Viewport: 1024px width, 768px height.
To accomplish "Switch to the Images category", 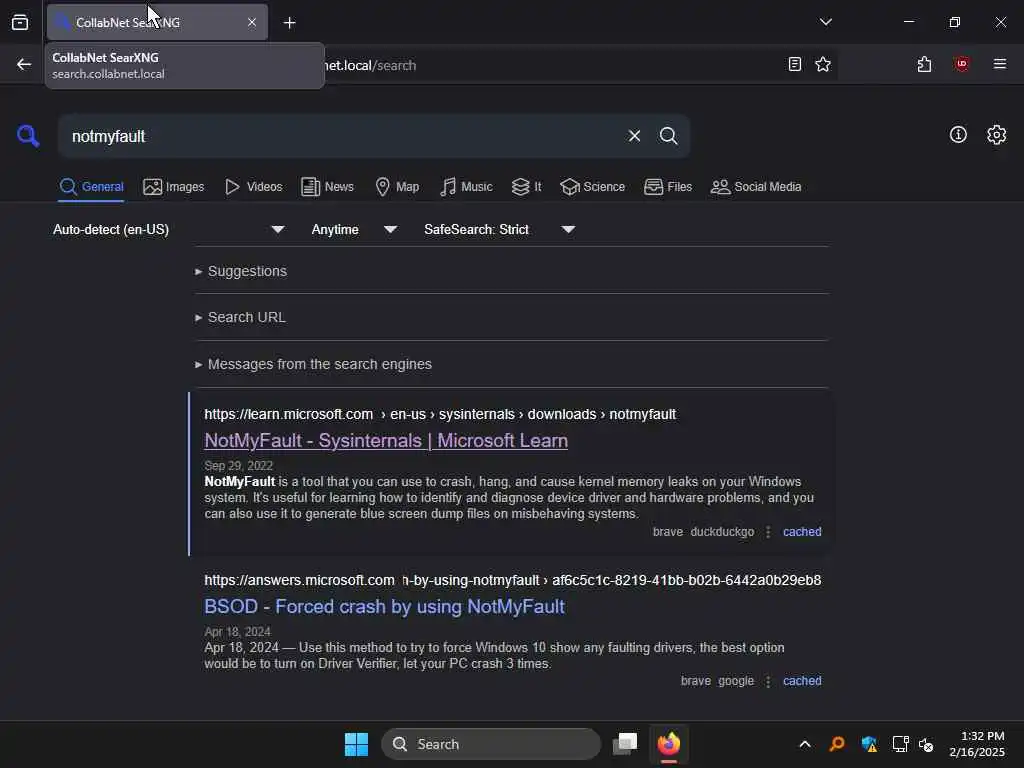I will [x=174, y=187].
